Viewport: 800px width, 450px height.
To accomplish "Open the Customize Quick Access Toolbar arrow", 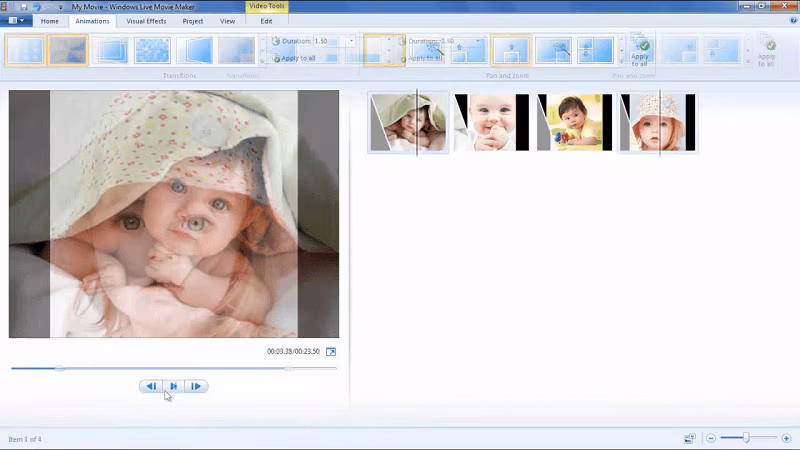I will 60,7.
